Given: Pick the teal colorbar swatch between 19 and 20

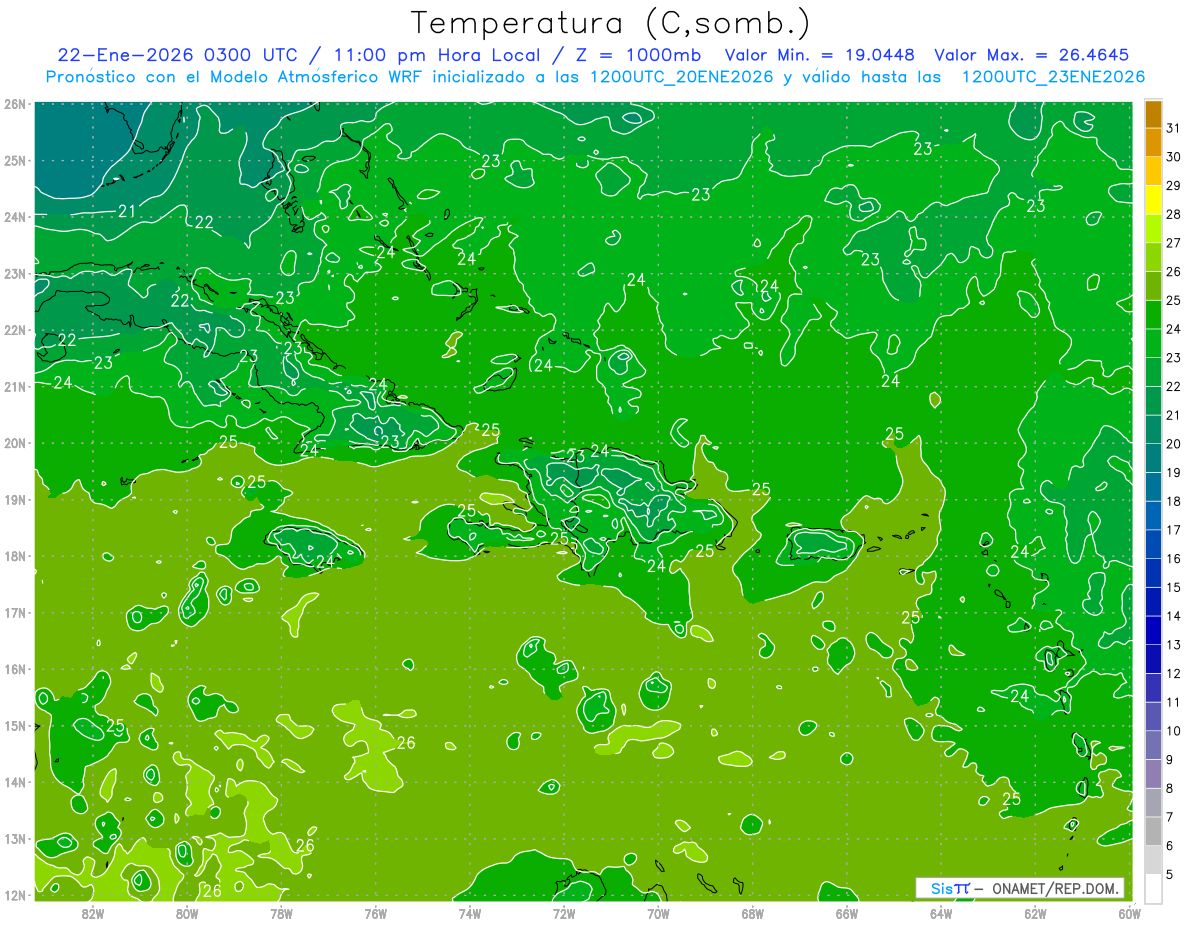Looking at the screenshot, I should pos(1153,458).
